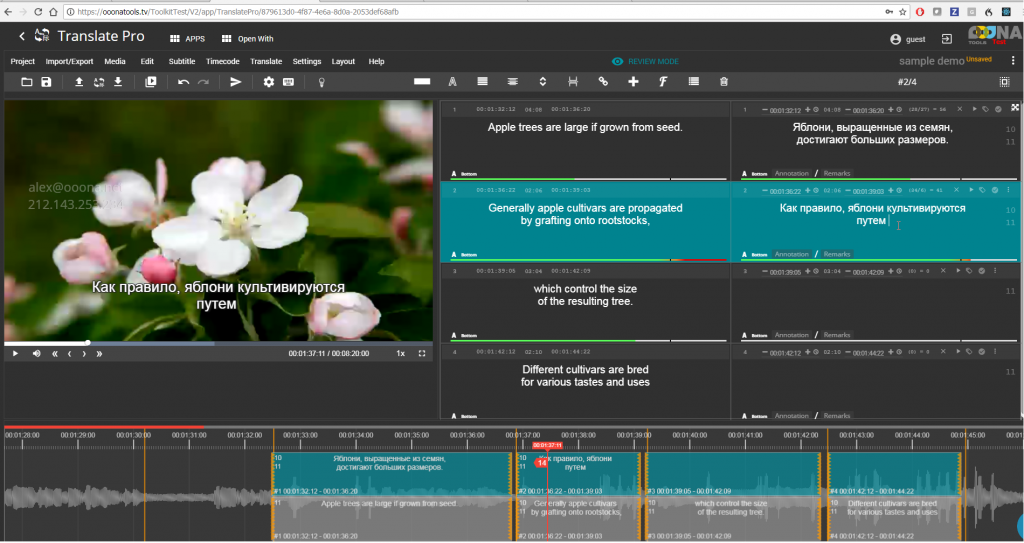This screenshot has width=1024, height=543.
Task: Click the undo arrow in toolbar
Action: (183, 82)
